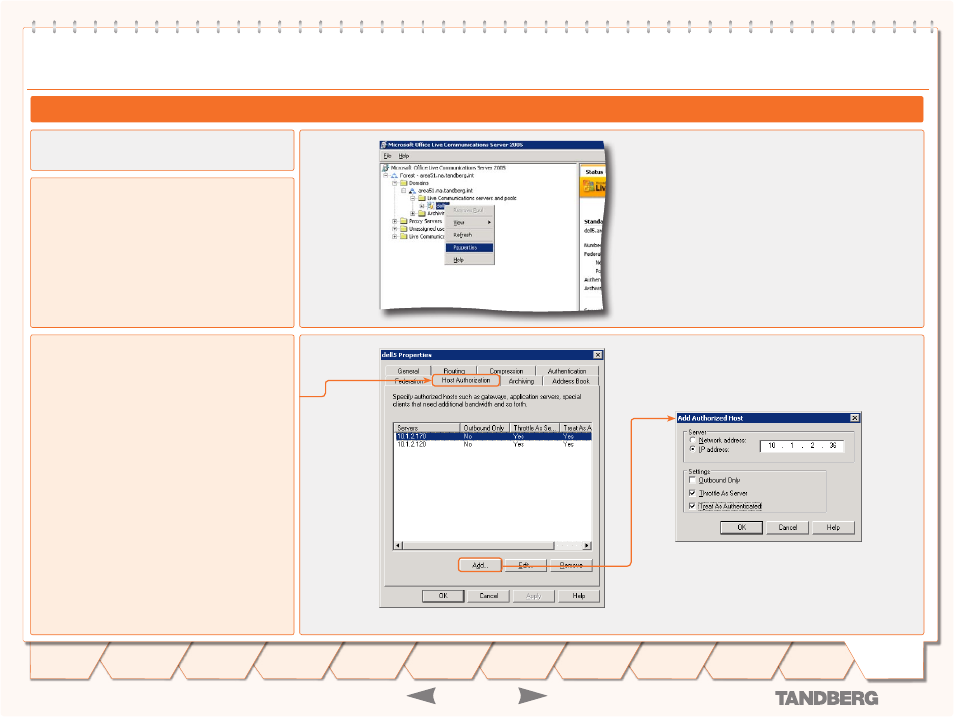Click the Domains folder icon
Screen dimensions: 954x717
403,183
